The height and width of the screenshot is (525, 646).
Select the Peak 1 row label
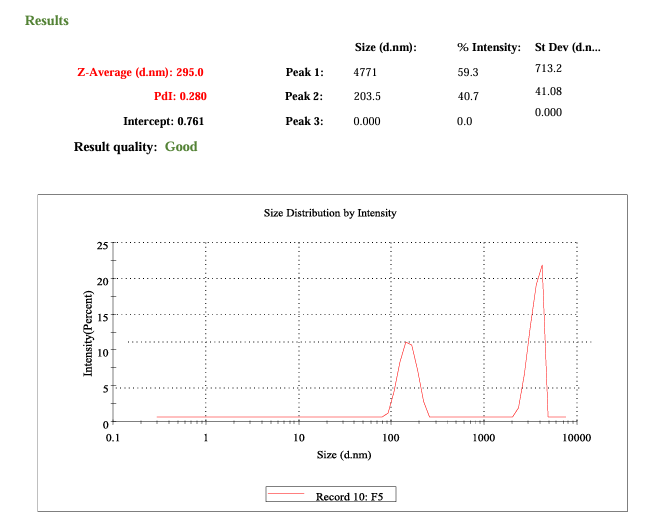point(304,73)
